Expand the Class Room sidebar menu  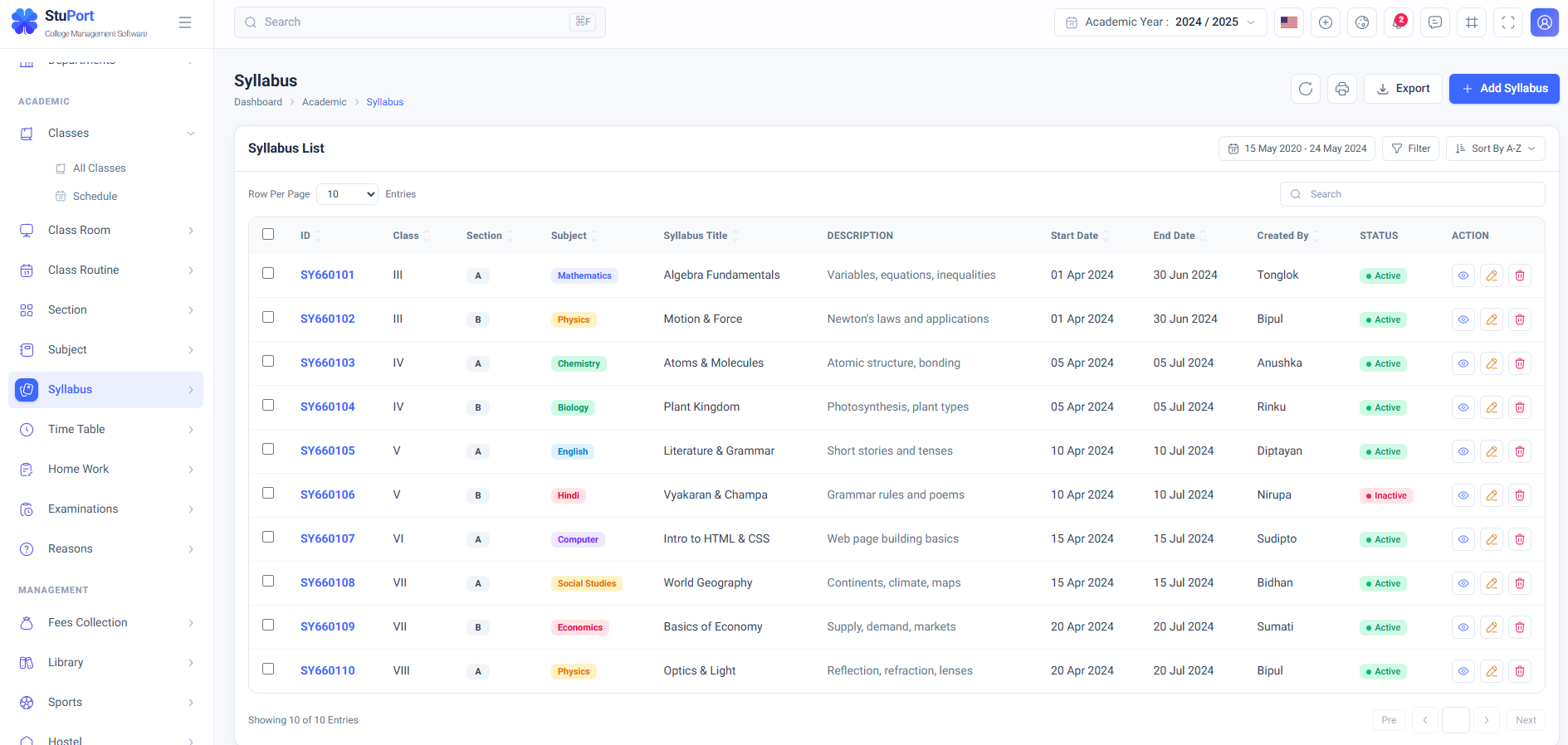[105, 231]
